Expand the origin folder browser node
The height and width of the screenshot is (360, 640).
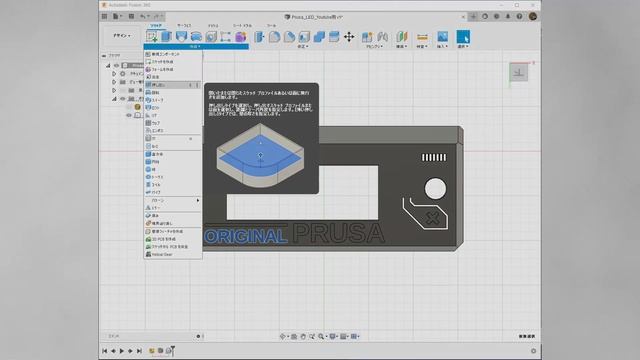[114, 90]
